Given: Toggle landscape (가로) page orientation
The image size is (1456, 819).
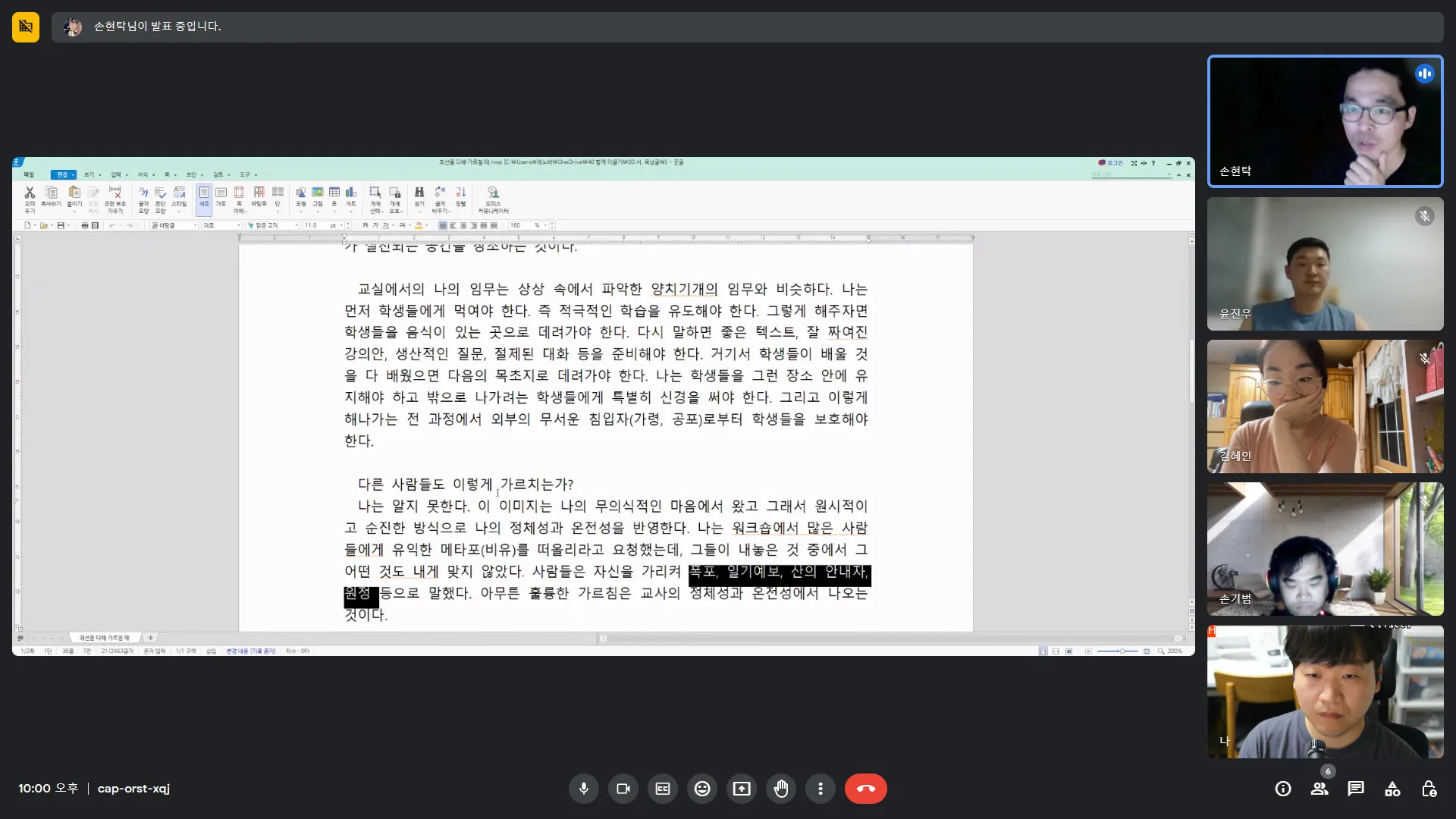Looking at the screenshot, I should [x=221, y=196].
